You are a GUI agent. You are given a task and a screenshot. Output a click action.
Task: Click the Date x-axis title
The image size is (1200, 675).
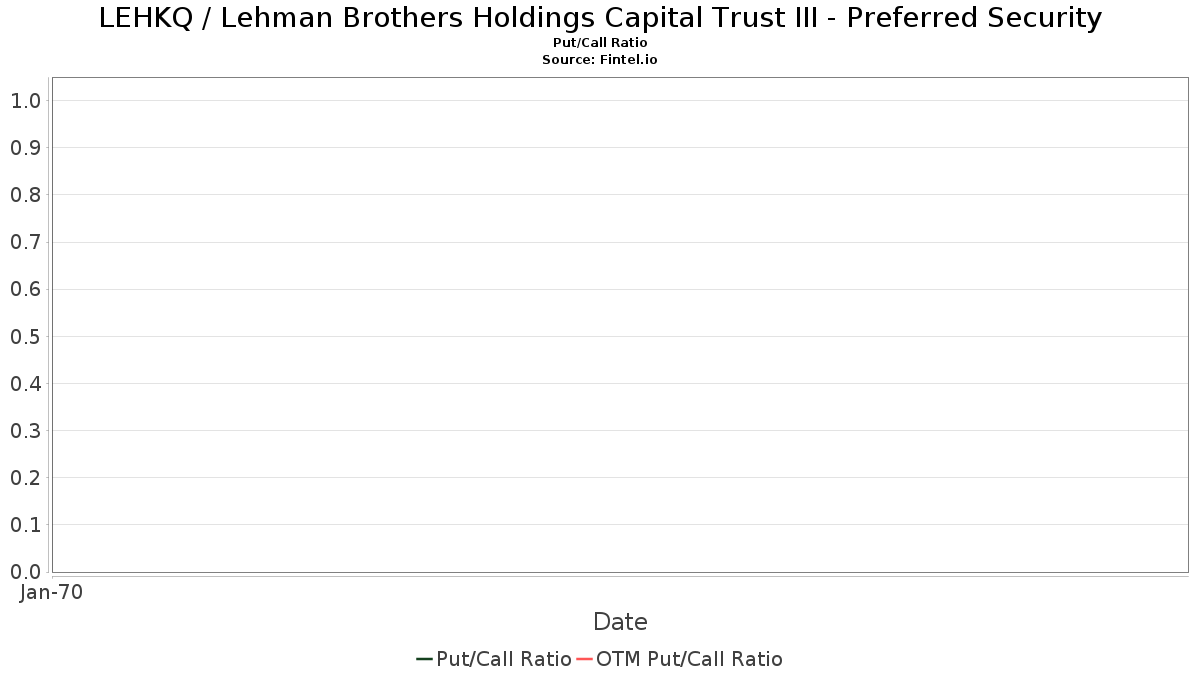(x=620, y=622)
